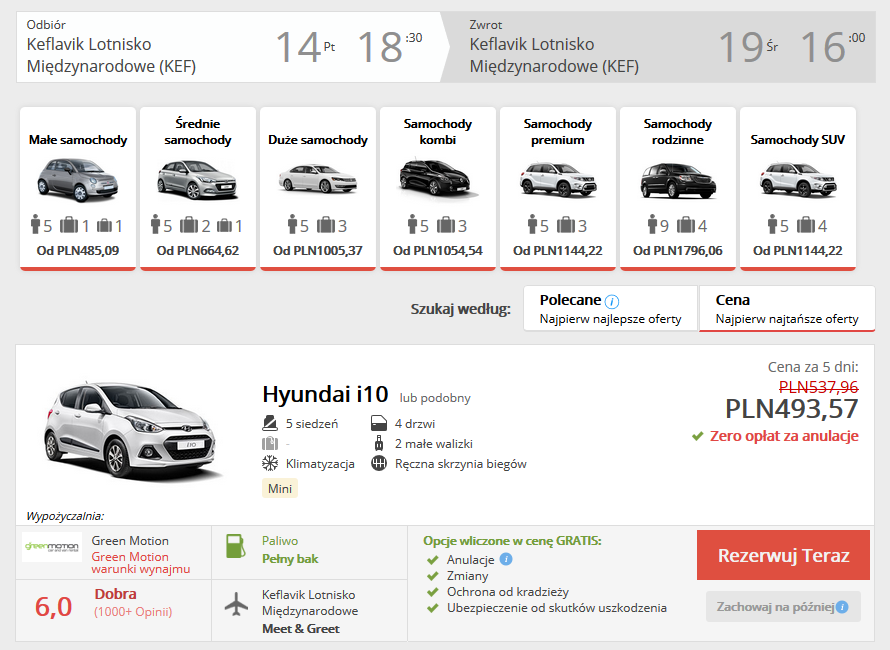Click Zero opłat za anulacje text
Image resolution: width=890 pixels, height=650 pixels.
pyautogui.click(x=784, y=436)
